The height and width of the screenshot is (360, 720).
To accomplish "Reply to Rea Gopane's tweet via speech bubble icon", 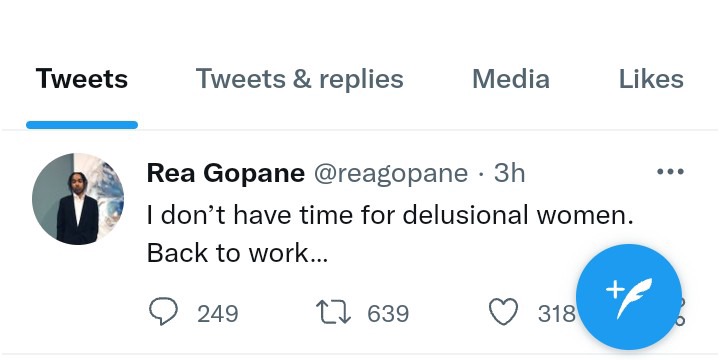I will pyautogui.click(x=163, y=312).
